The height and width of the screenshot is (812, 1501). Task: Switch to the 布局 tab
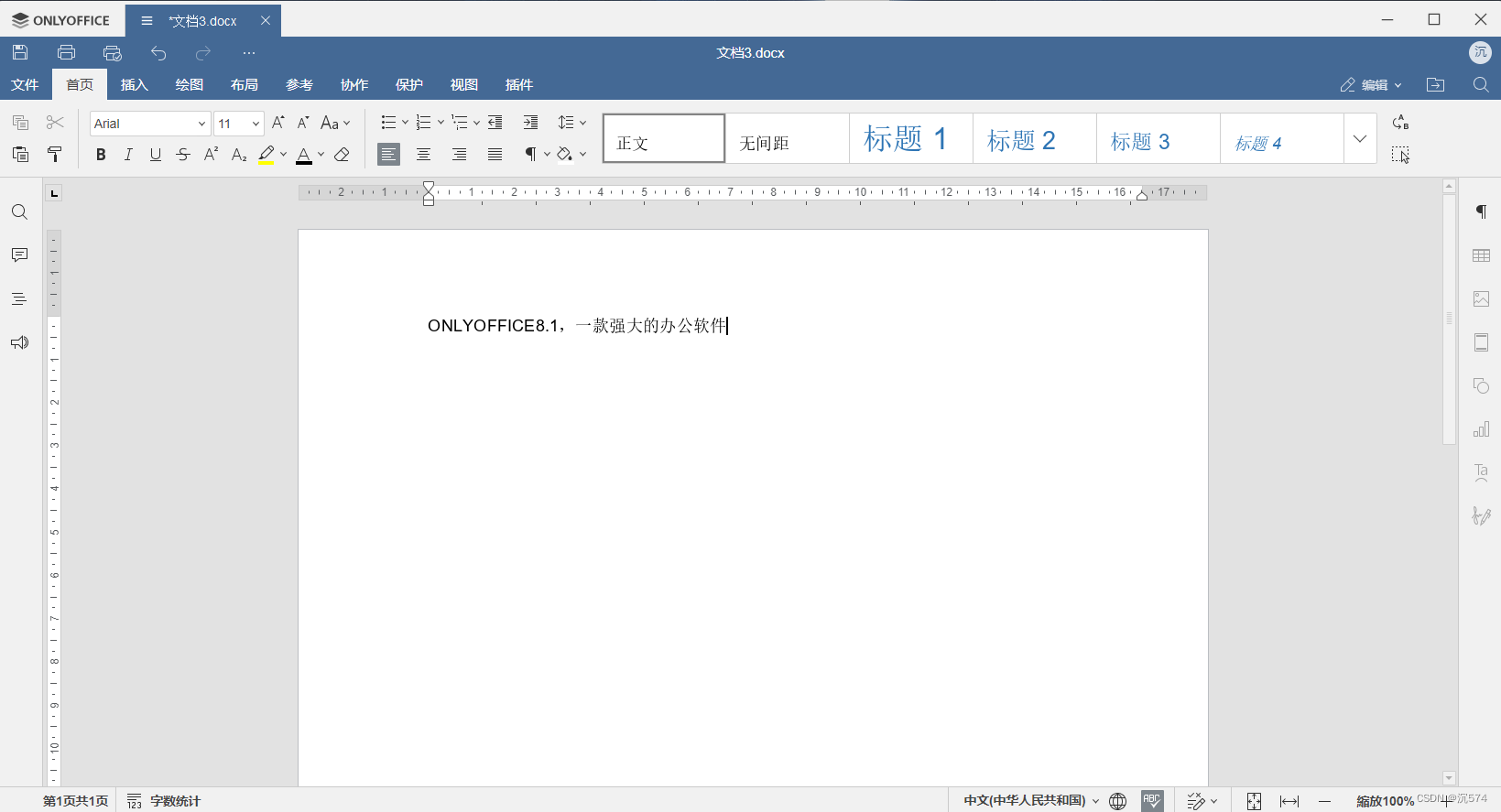(245, 85)
